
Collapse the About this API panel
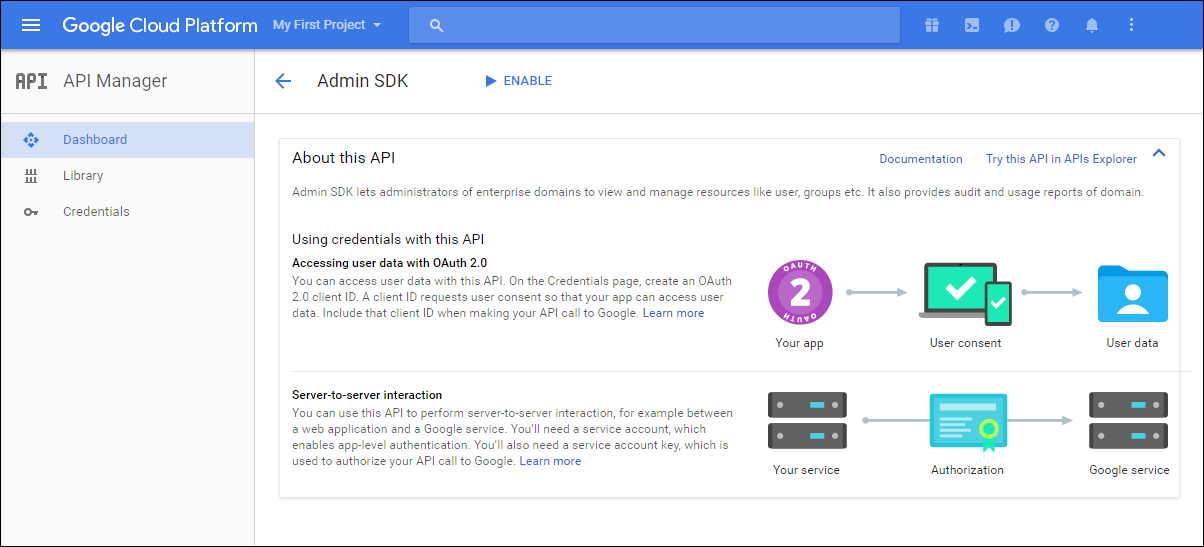tap(1159, 153)
